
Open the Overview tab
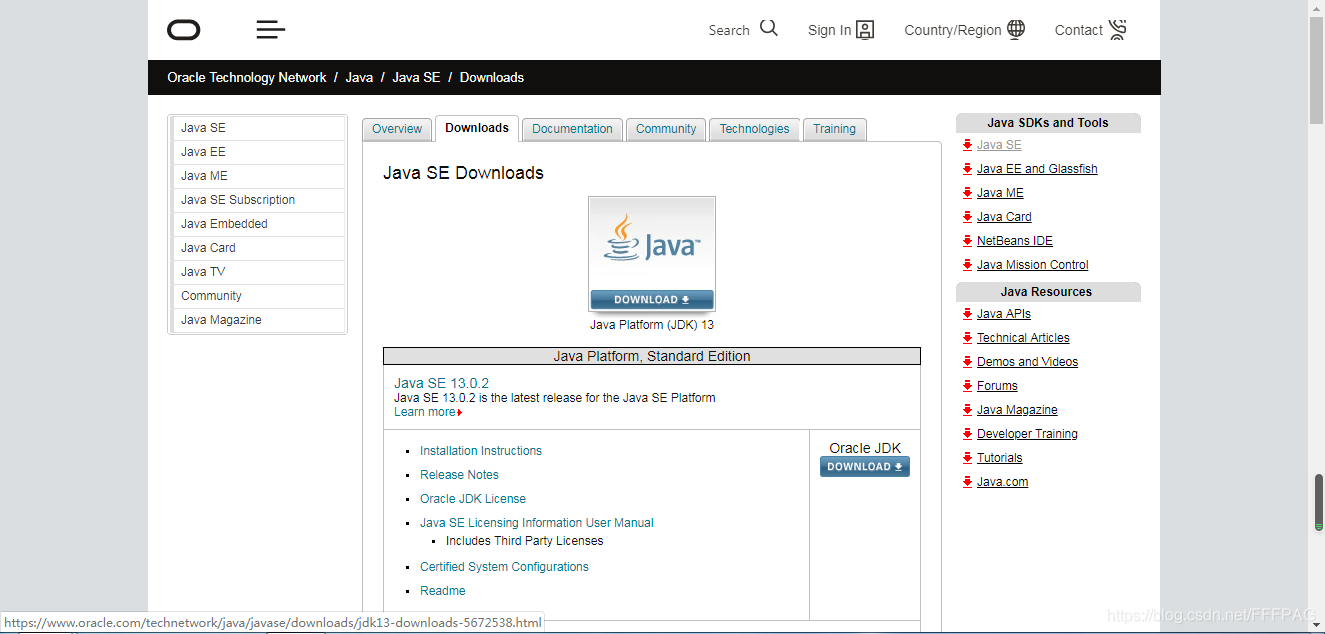pos(397,129)
